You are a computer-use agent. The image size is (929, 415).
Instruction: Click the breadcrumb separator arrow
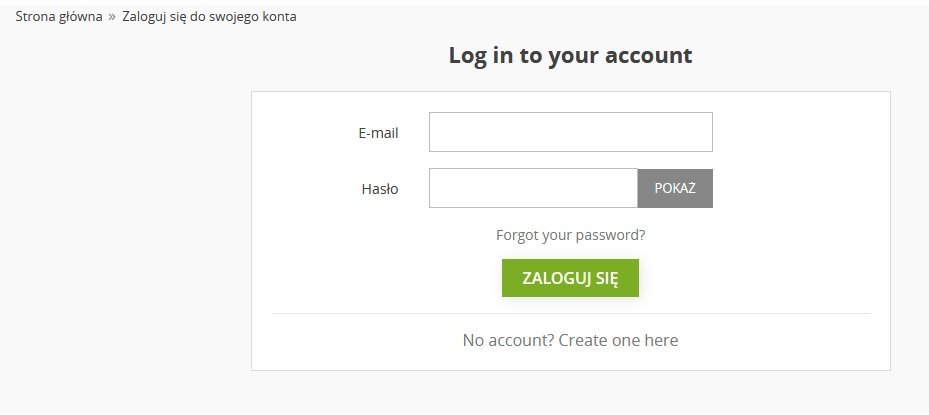pyautogui.click(x=112, y=17)
